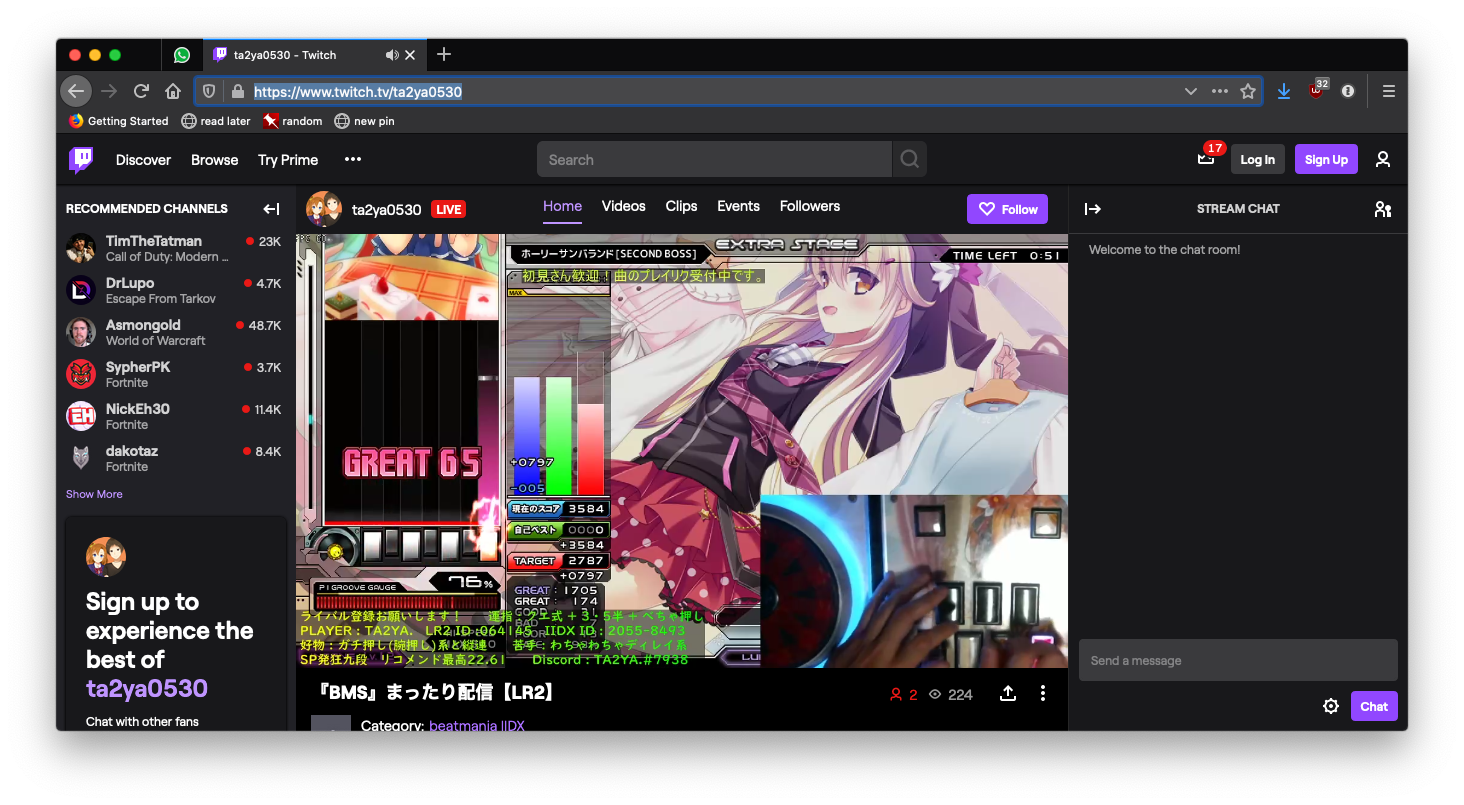Click the extension info icon in toolbar
This screenshot has width=1464, height=805.
[1348, 91]
